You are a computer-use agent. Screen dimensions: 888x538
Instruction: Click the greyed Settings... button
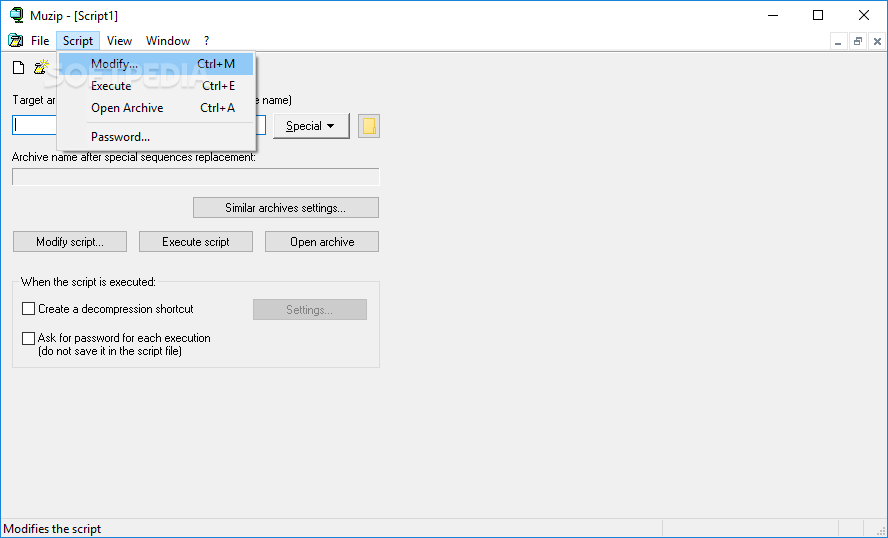click(310, 310)
